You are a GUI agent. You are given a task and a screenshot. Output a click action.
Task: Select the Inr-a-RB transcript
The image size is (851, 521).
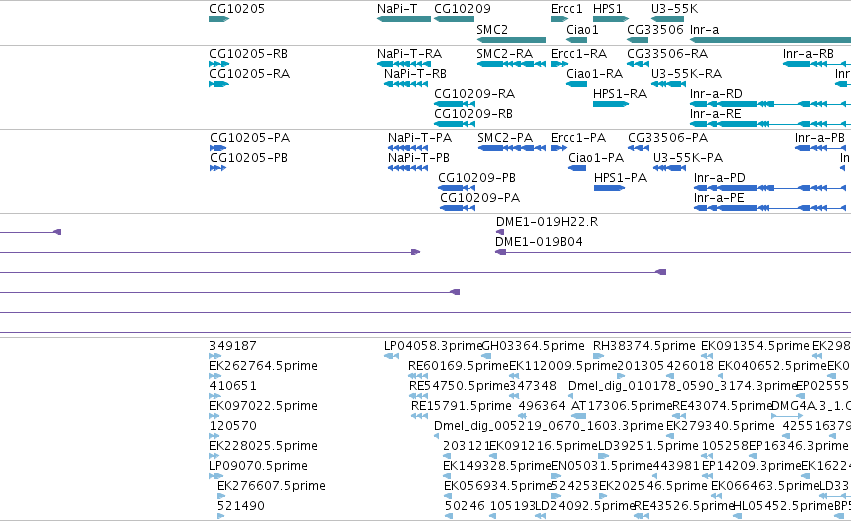[817, 64]
